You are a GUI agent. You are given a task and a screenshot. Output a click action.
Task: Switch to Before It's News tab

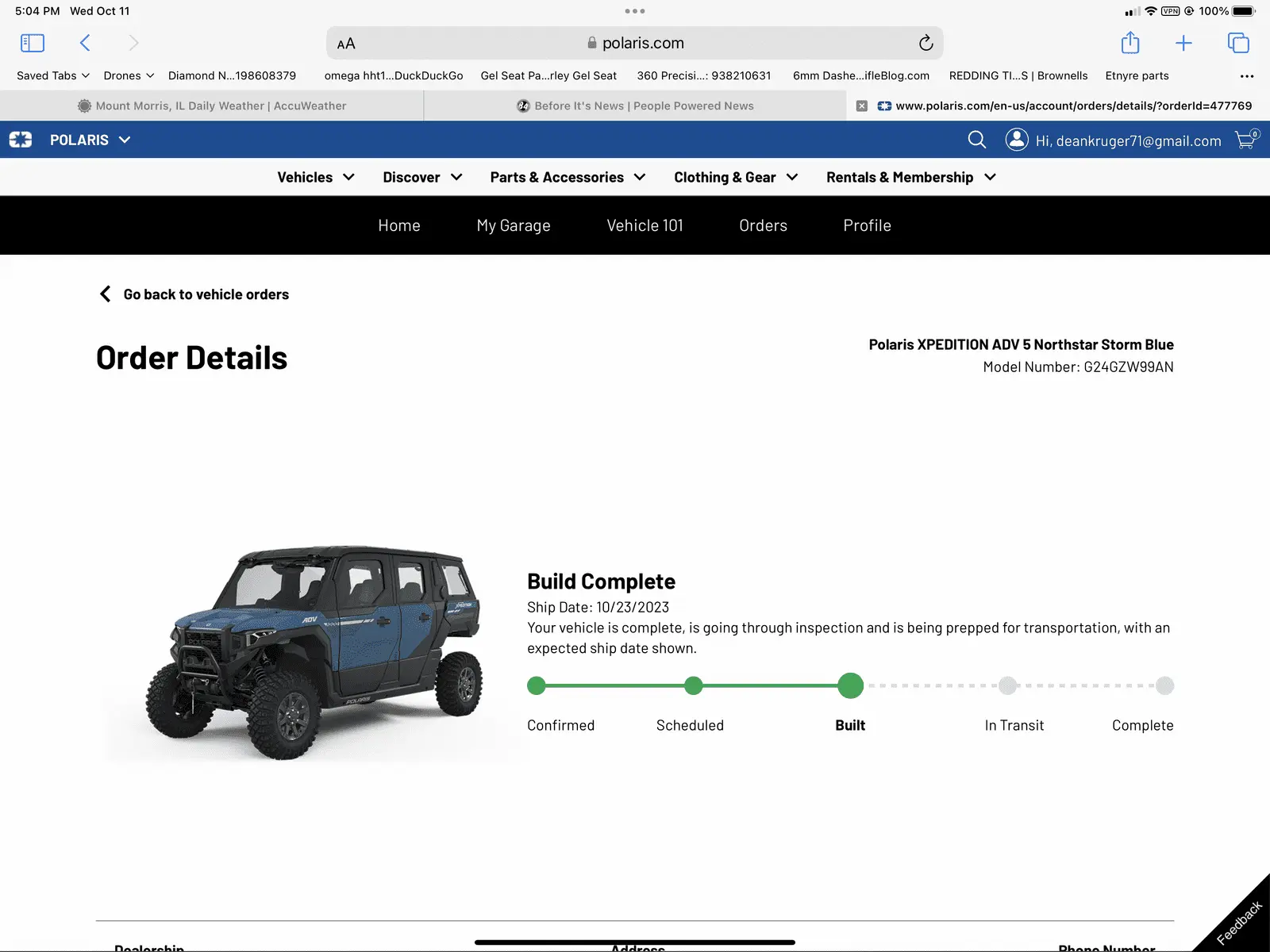pos(635,106)
